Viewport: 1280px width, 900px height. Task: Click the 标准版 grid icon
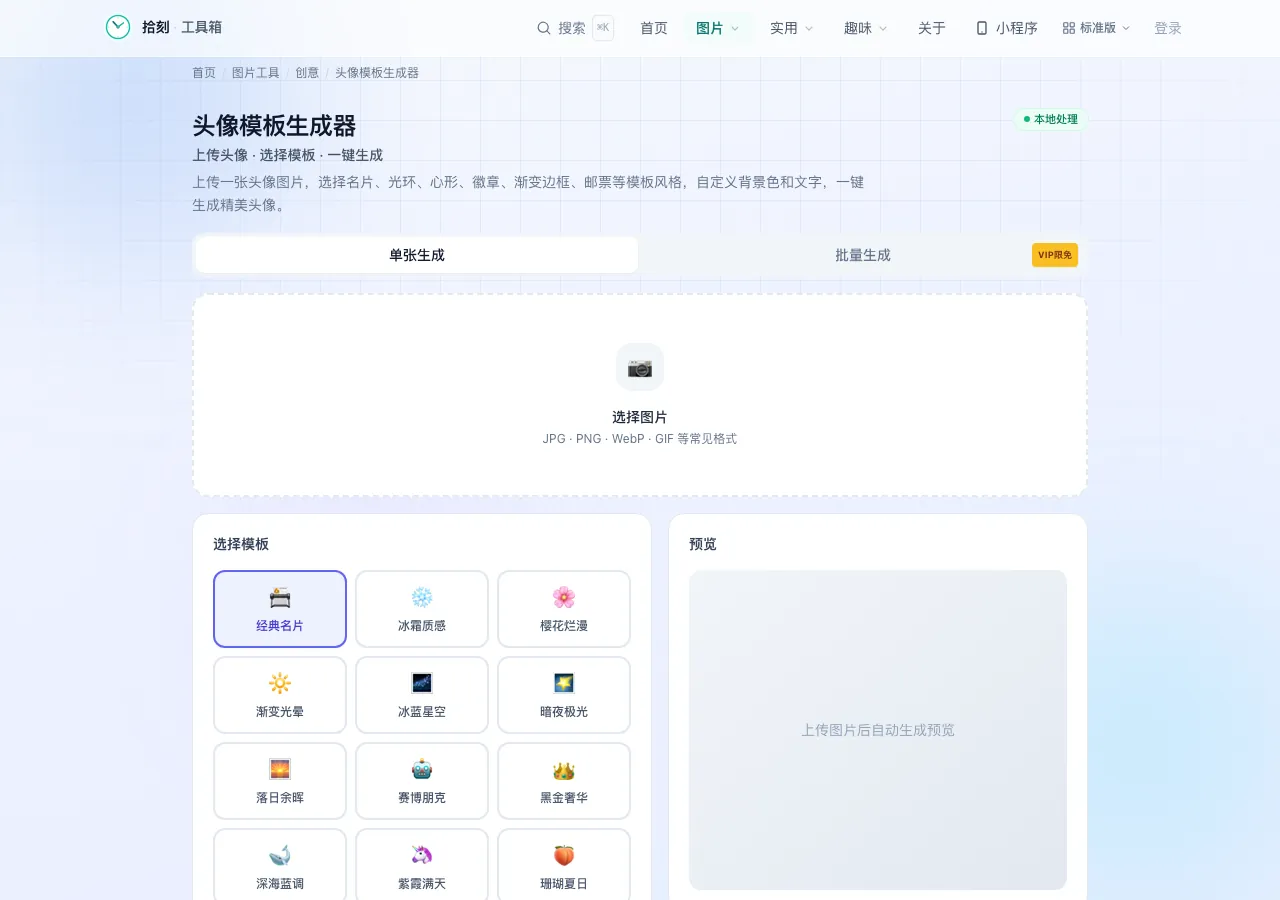coord(1069,28)
